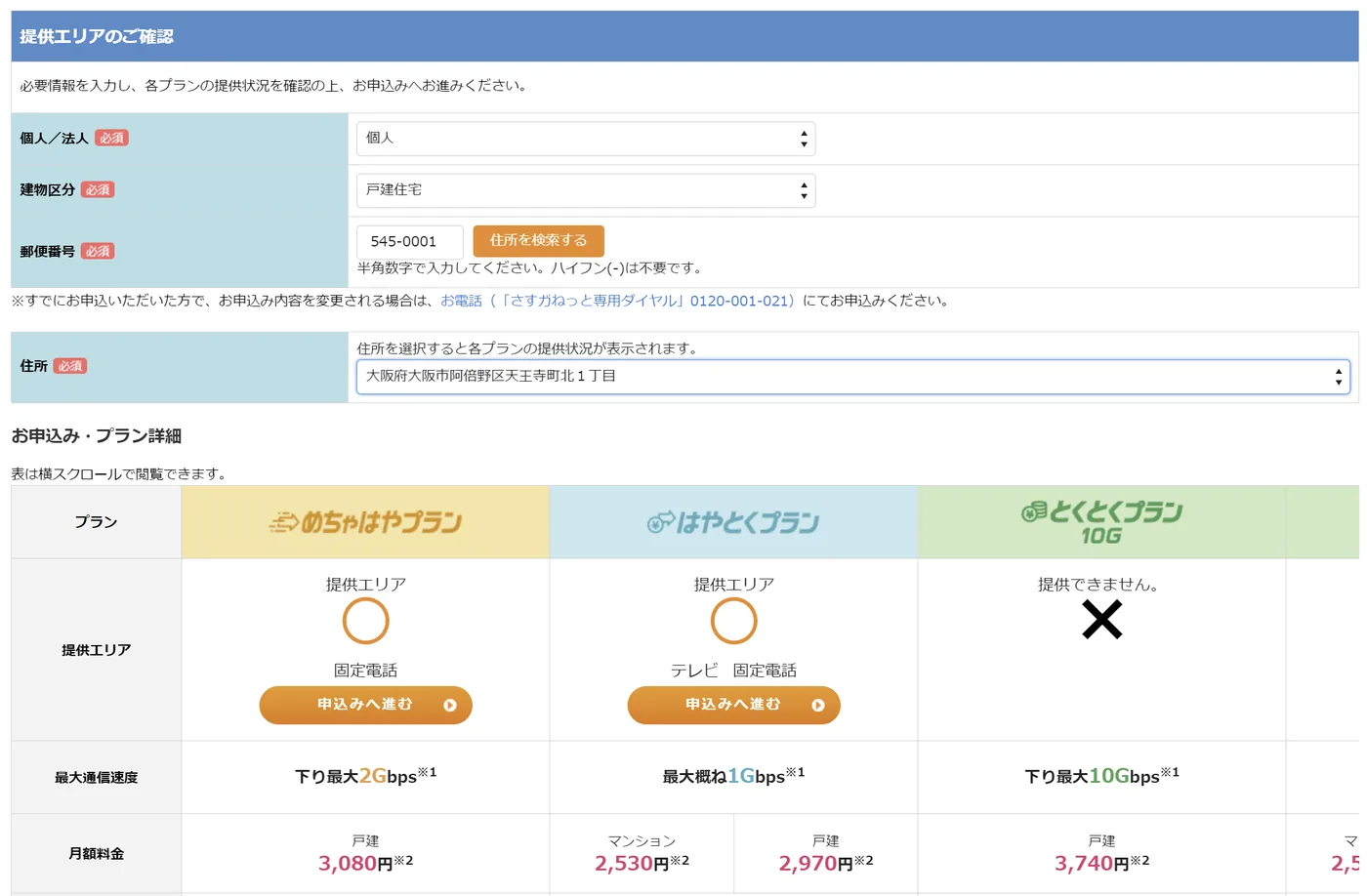
Task: Click 下り最大10Gbps speed text
Action: pos(1101,776)
